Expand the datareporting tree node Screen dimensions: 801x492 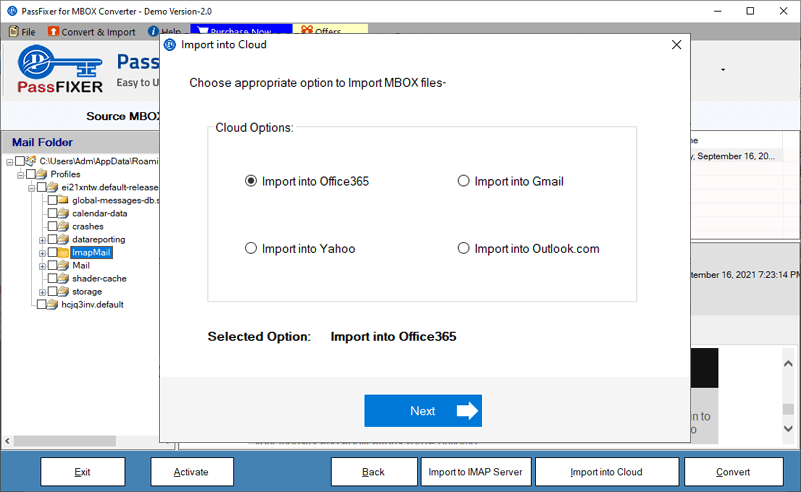coord(42,240)
